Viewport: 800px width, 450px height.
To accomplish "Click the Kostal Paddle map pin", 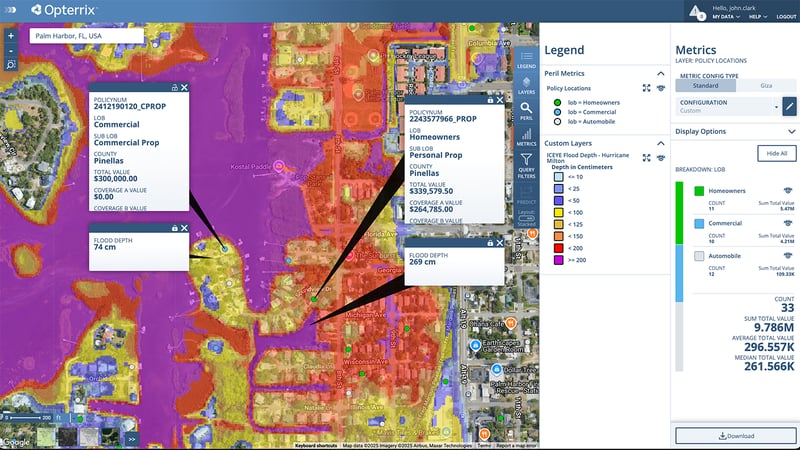I will click(x=279, y=166).
